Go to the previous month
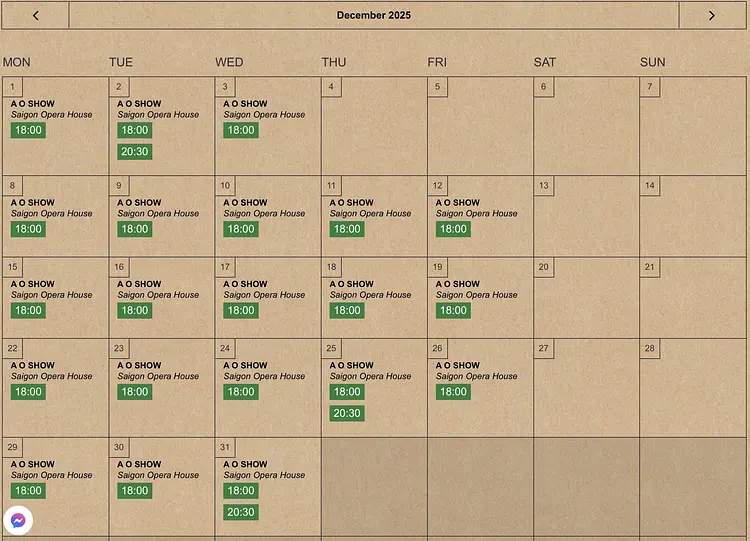The image size is (750, 541). (36, 15)
